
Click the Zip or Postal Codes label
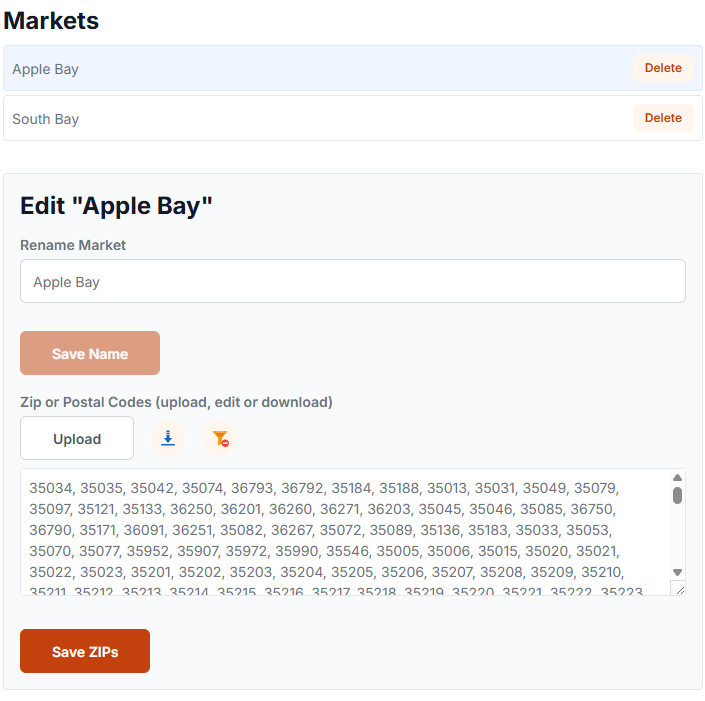(176, 402)
